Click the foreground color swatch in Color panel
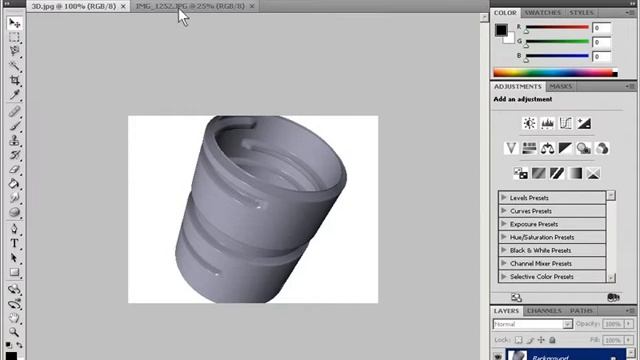 point(501,30)
